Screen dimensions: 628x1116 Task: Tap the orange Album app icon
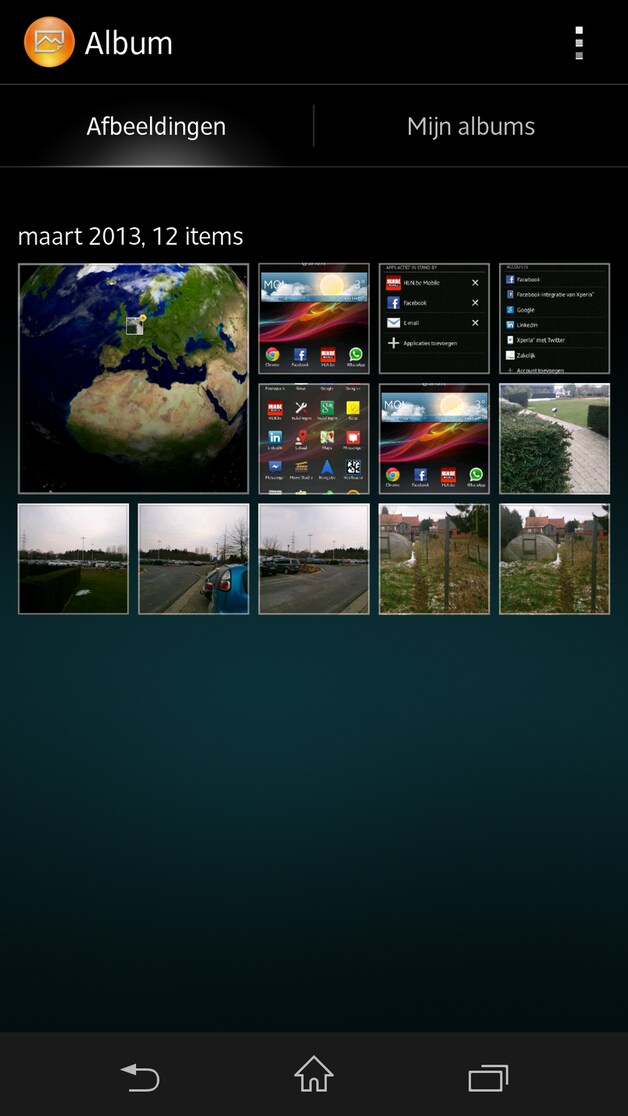[49, 42]
